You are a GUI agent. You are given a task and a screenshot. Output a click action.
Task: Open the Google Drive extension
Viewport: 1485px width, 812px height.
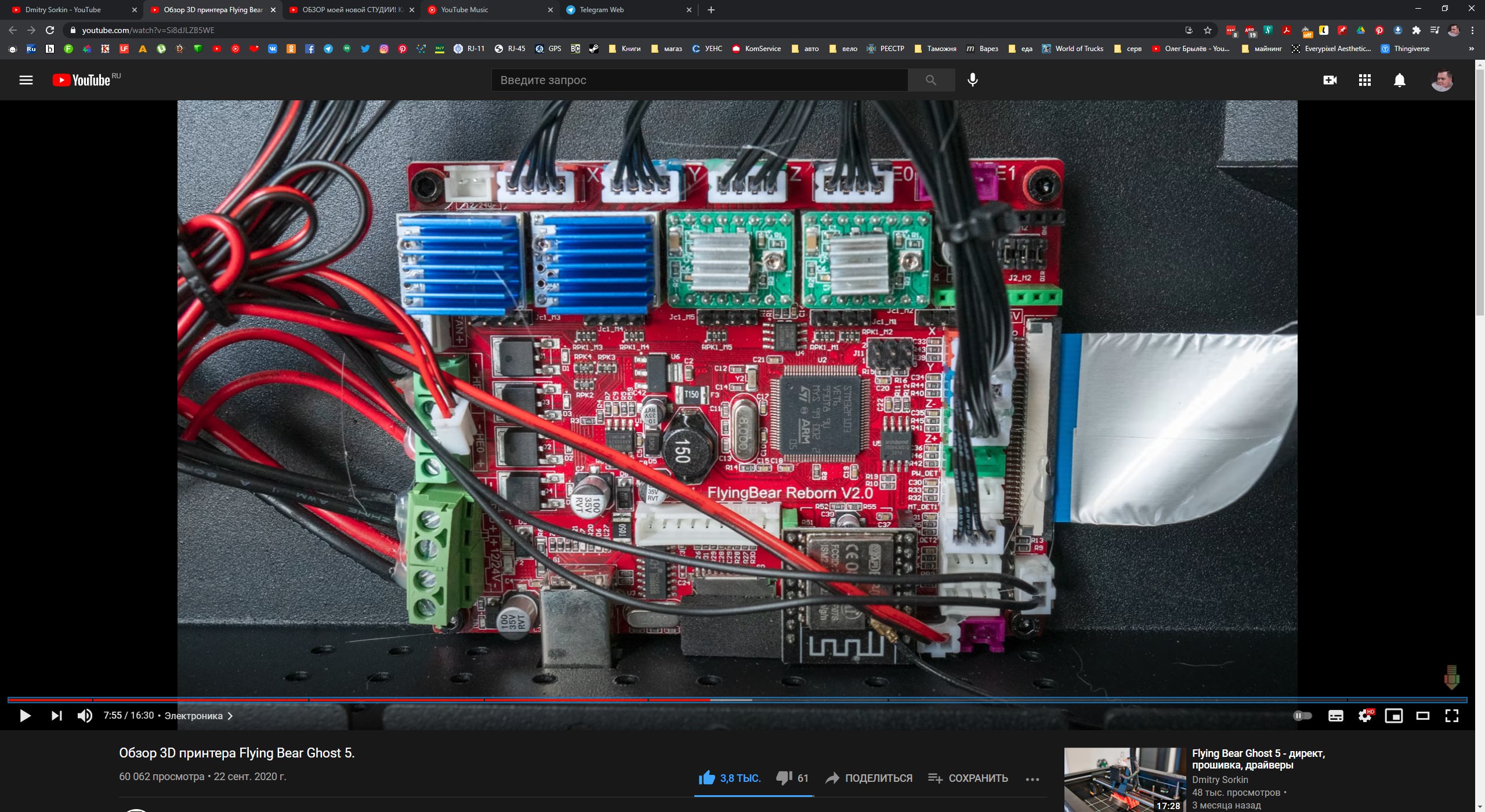coord(1361,30)
